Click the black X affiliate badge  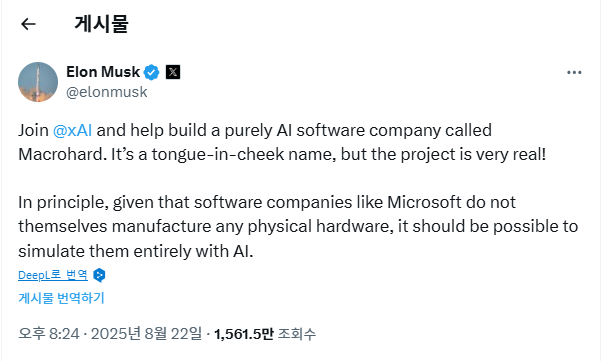173,72
